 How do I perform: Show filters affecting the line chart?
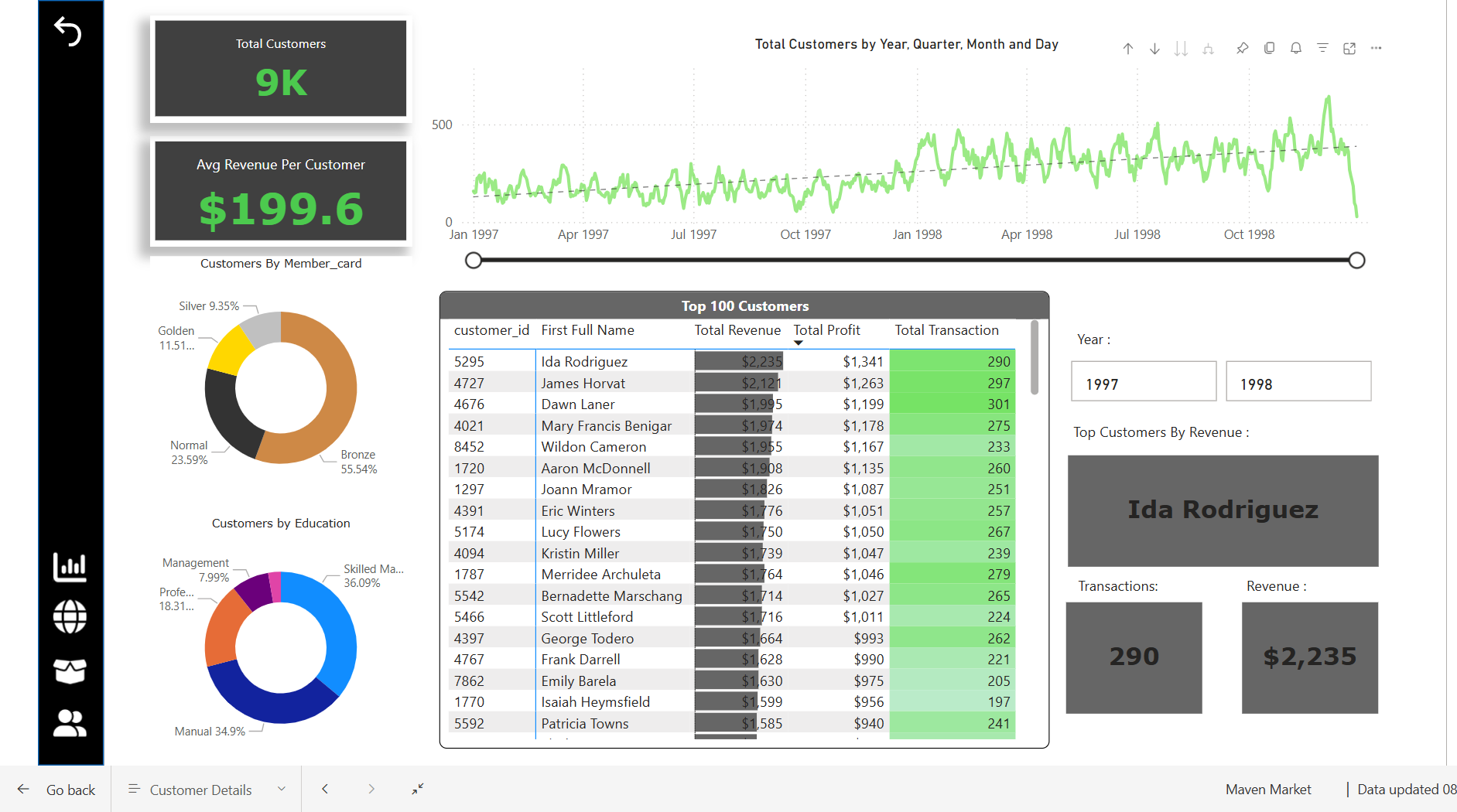click(x=1322, y=48)
